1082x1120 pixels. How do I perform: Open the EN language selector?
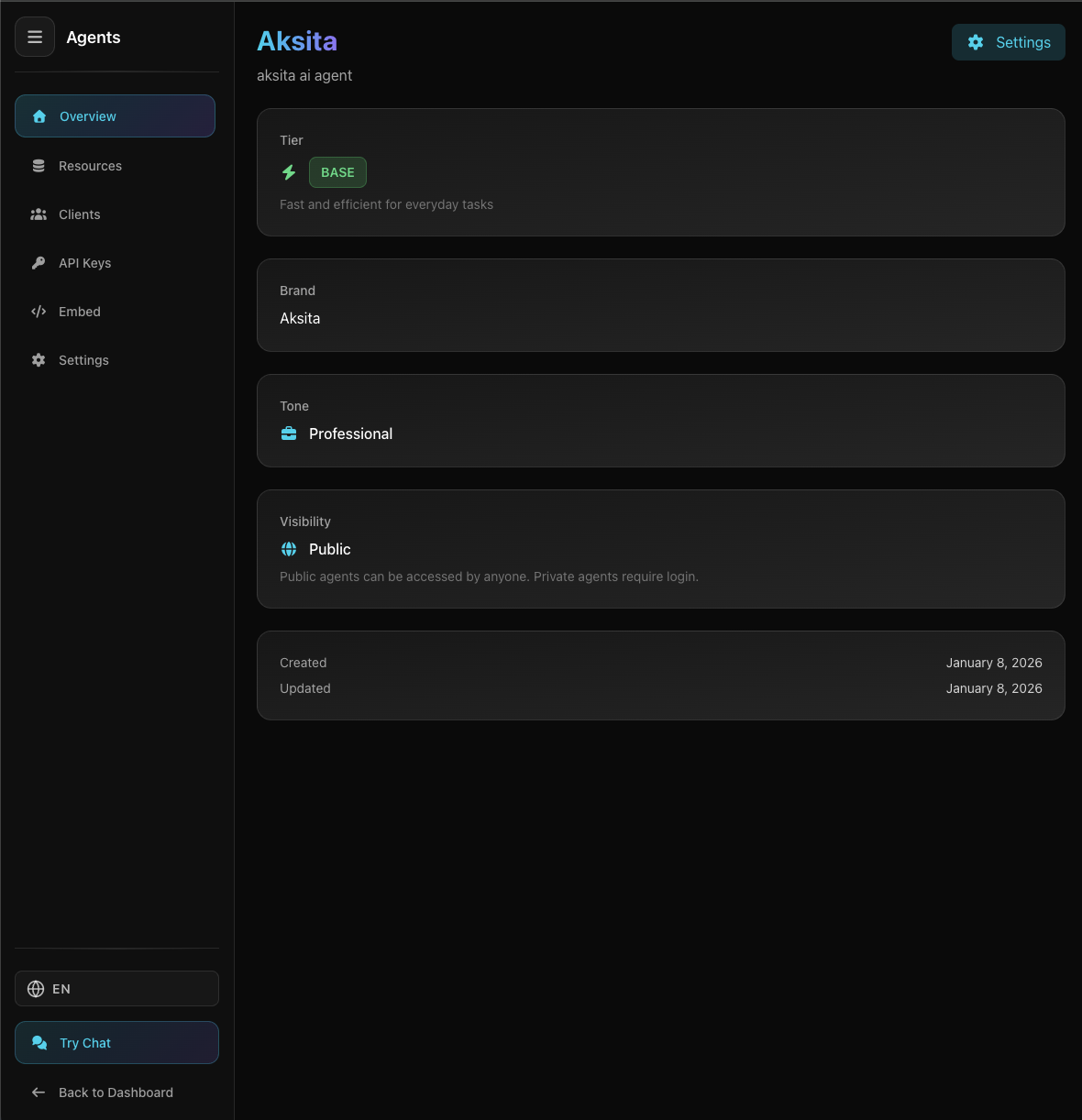tap(116, 989)
